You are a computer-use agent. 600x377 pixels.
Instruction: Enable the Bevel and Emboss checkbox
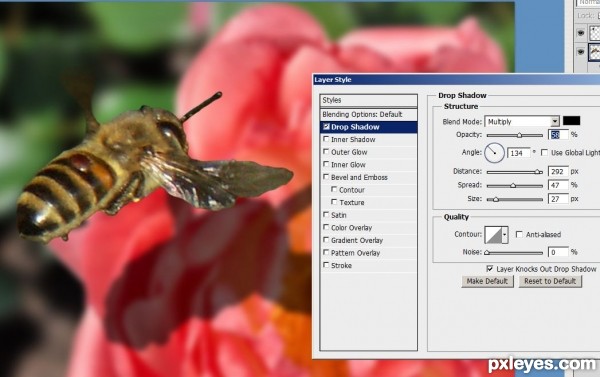(326, 177)
